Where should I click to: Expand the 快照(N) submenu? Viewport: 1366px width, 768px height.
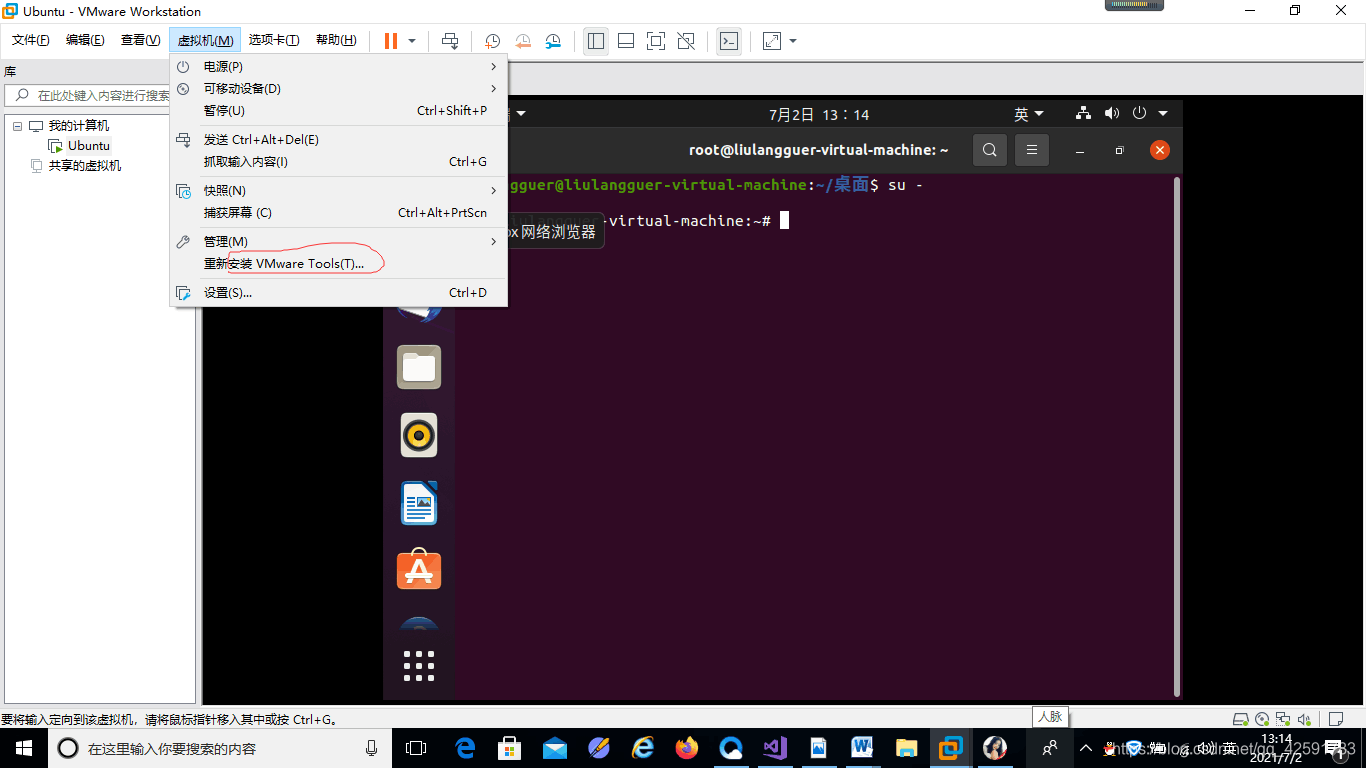pyautogui.click(x=339, y=190)
